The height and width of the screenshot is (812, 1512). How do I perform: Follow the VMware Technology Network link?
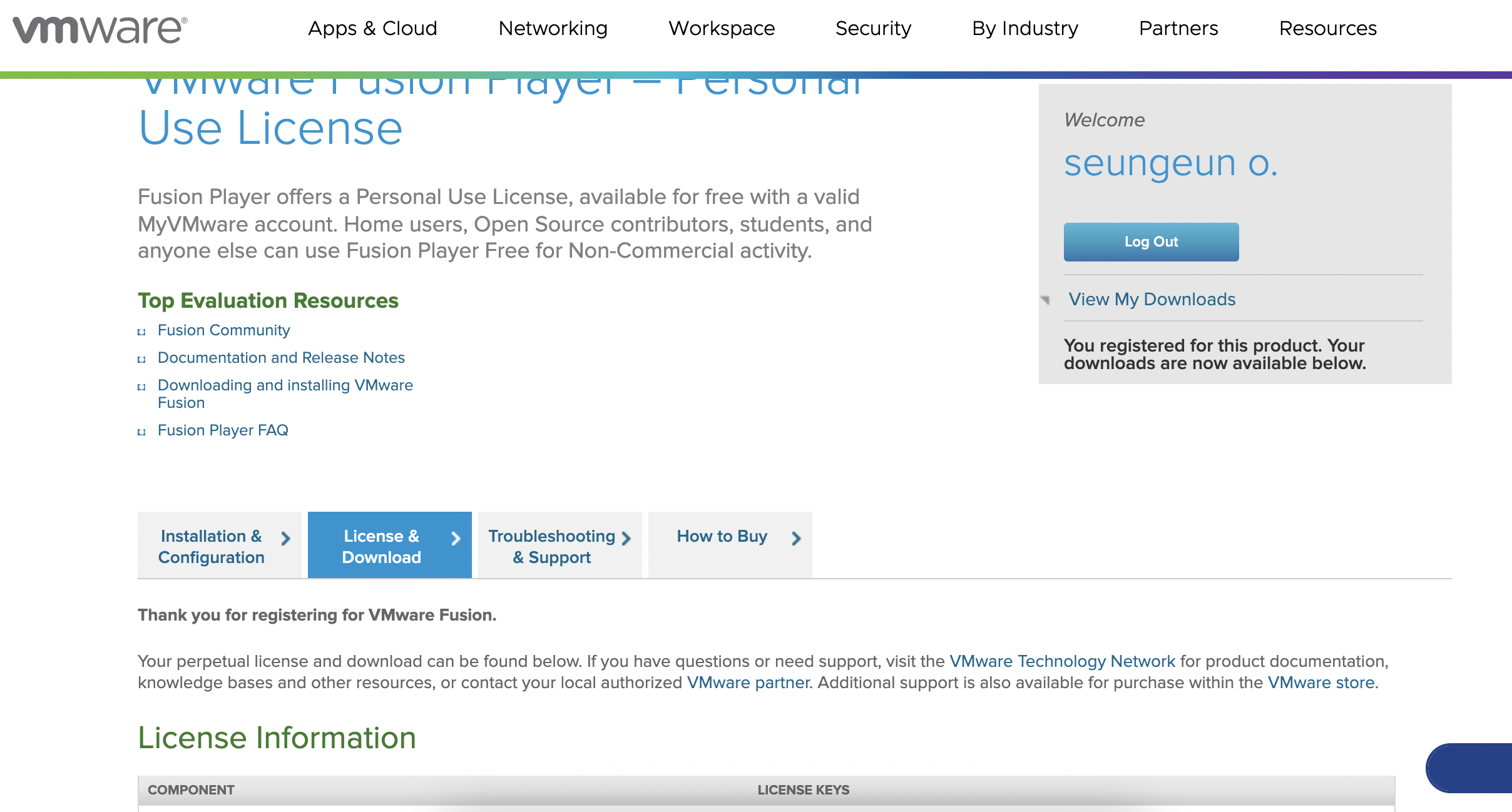(x=1062, y=661)
